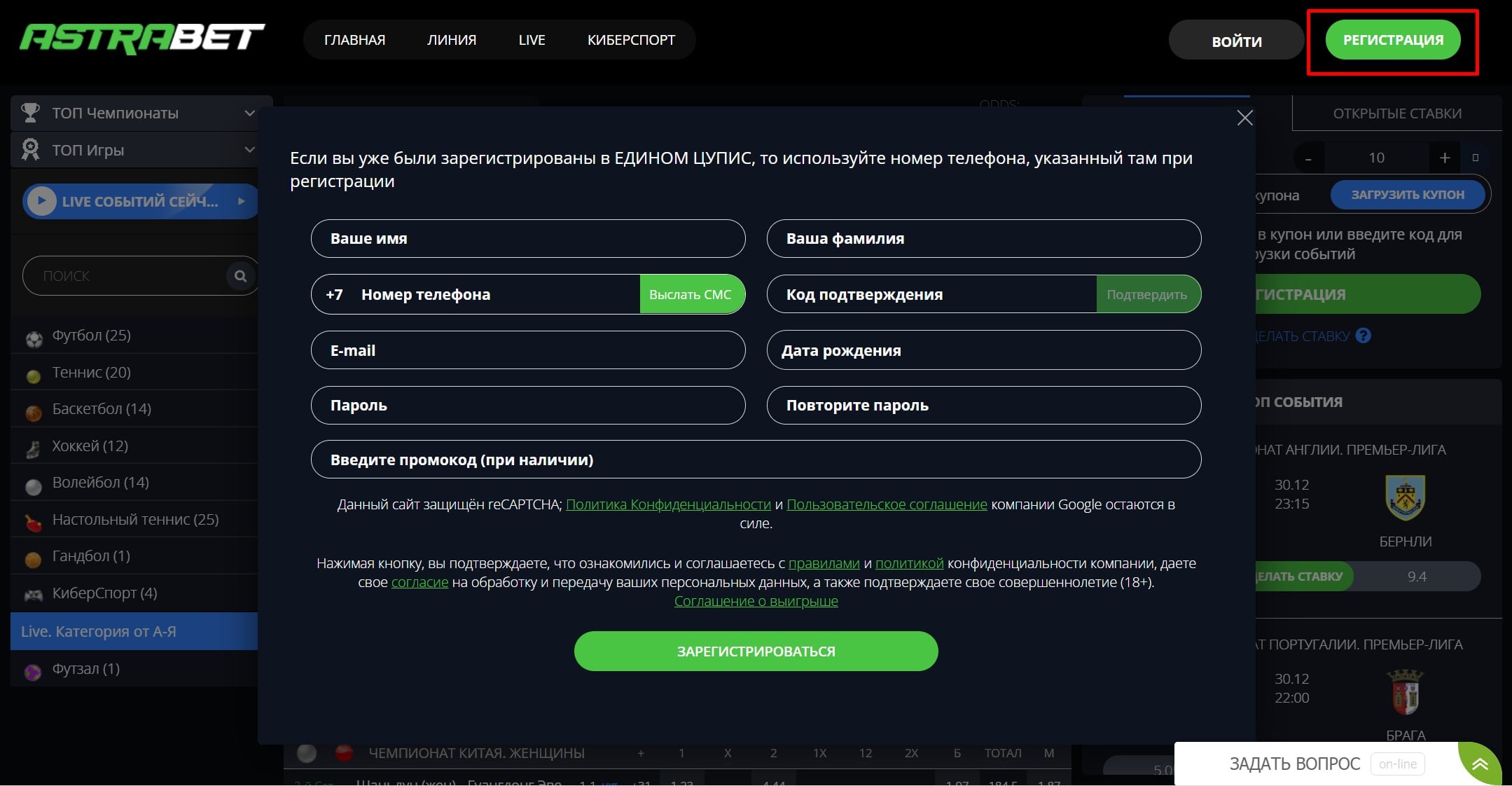Click the football sport icon

click(x=34, y=338)
